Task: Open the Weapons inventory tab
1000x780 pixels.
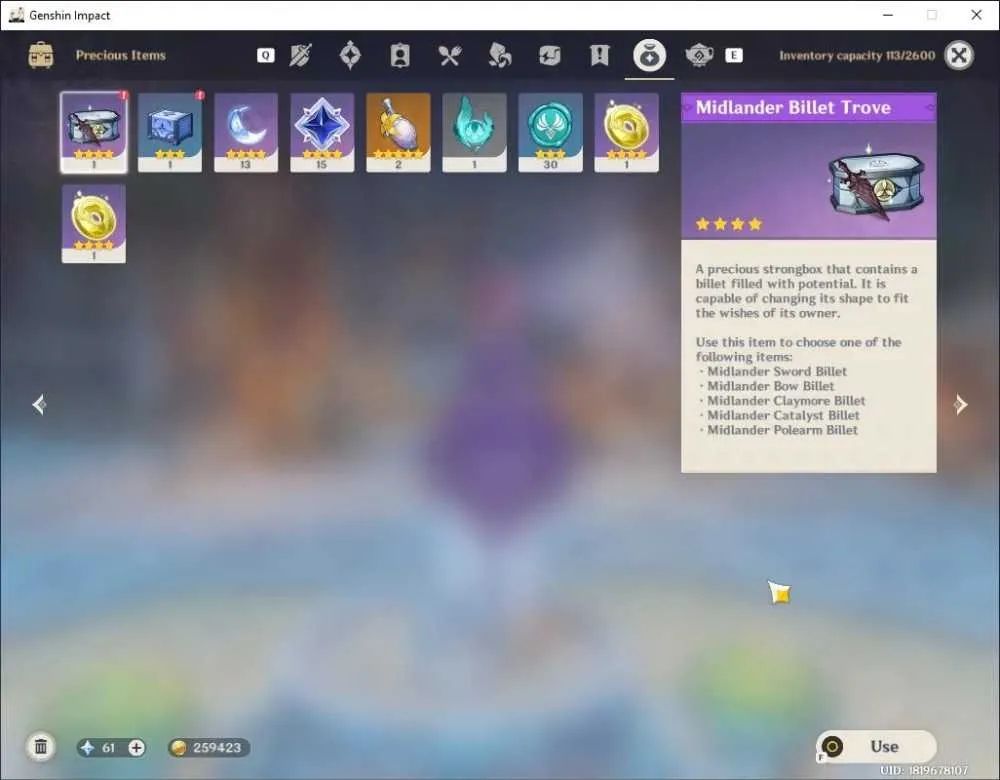Action: tap(300, 55)
